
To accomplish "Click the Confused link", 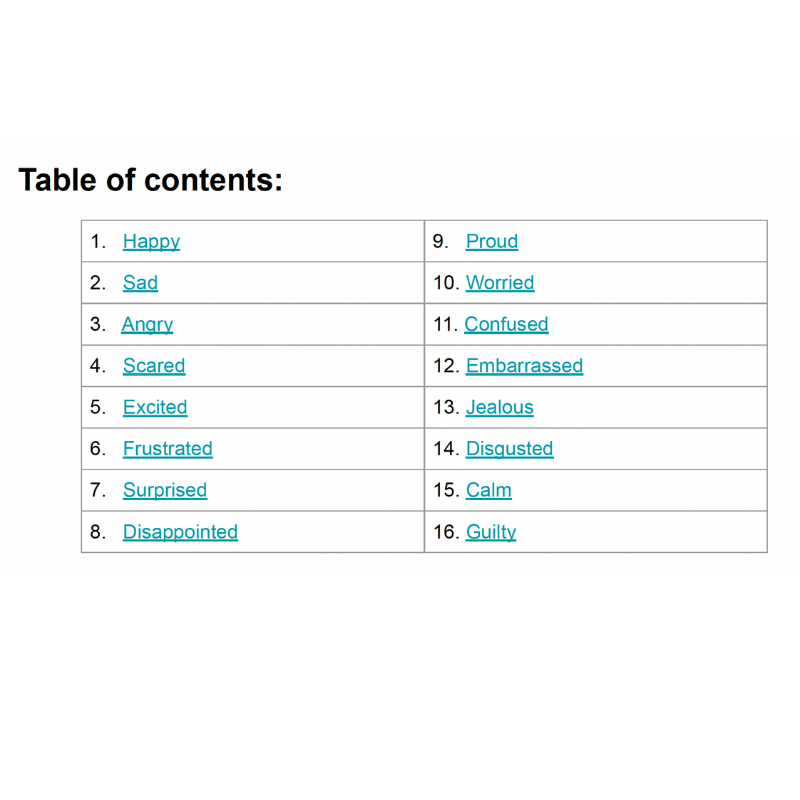I will (506, 324).
